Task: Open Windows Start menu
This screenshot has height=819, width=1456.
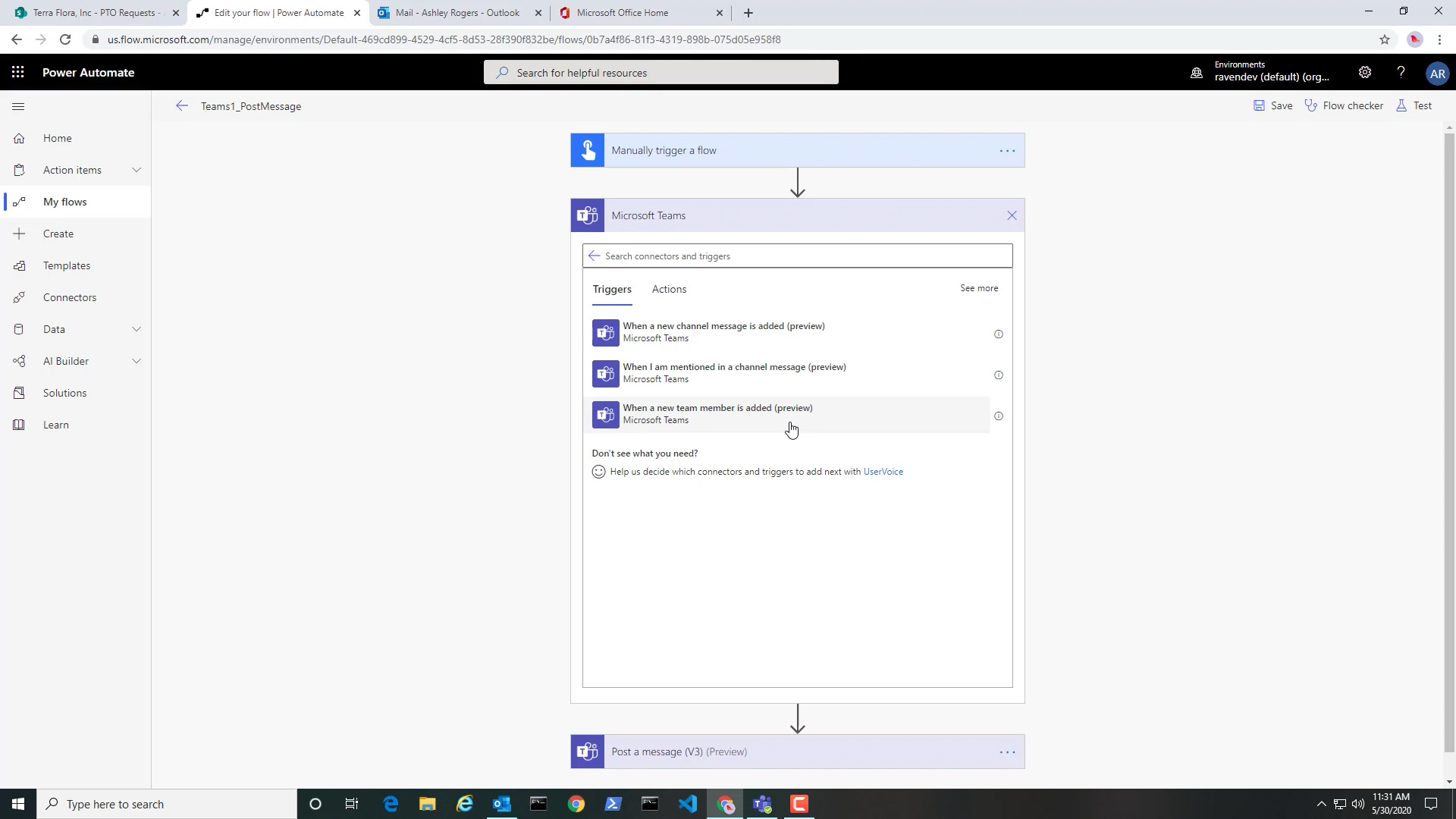Action: coord(18,804)
